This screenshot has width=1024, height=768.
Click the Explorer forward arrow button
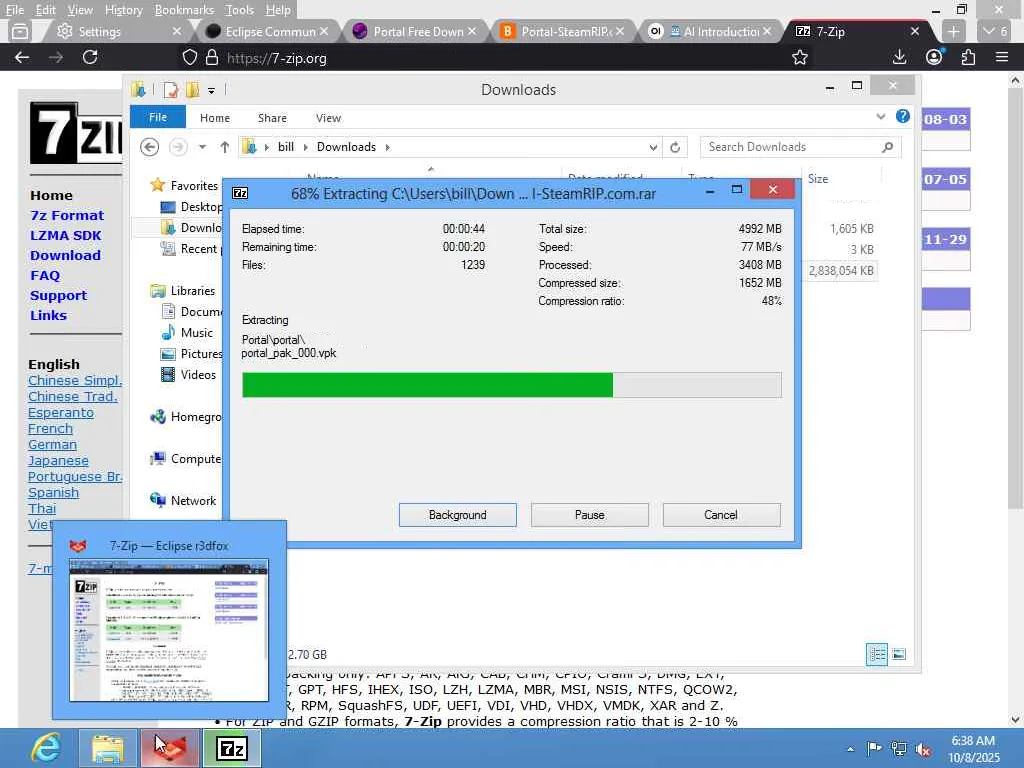click(178, 147)
